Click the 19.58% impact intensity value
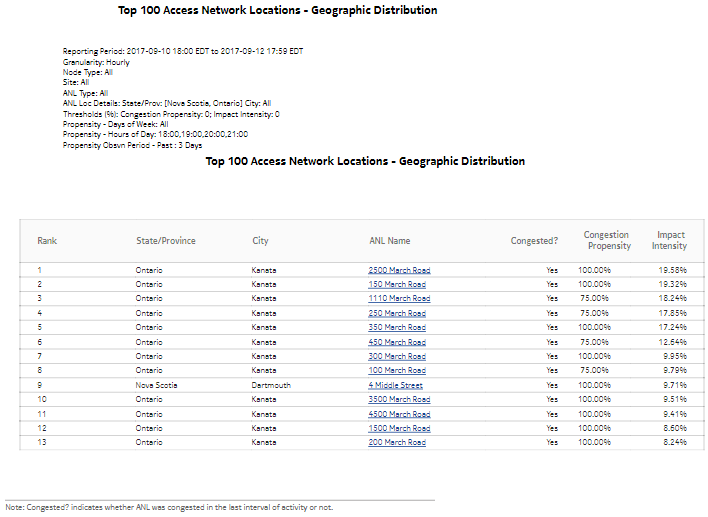This screenshot has width=708, height=517. click(x=672, y=270)
